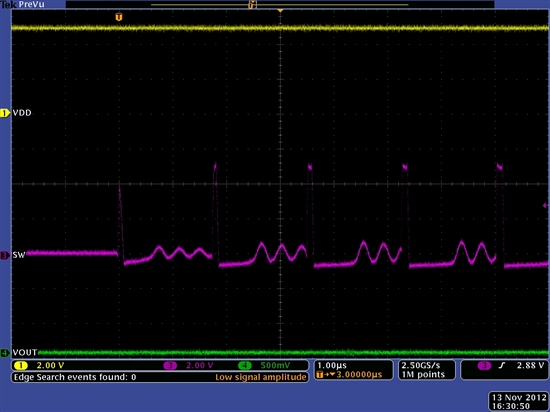Select channel 1 badge in readout bar
Image resolution: width=550 pixels, height=412 pixels.
coord(21,366)
